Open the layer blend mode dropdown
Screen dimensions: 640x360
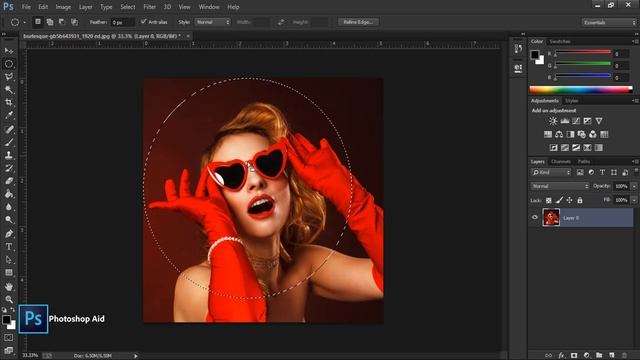click(560, 186)
